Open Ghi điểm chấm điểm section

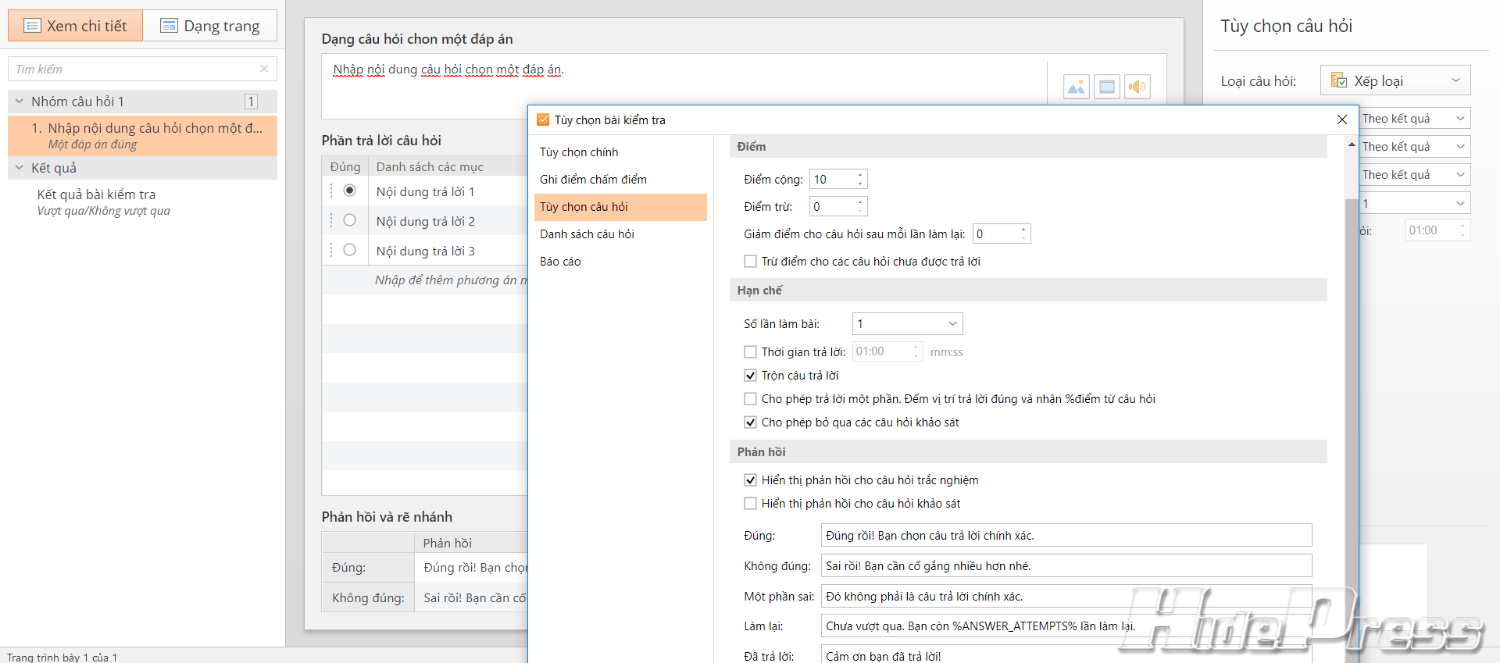click(x=593, y=180)
